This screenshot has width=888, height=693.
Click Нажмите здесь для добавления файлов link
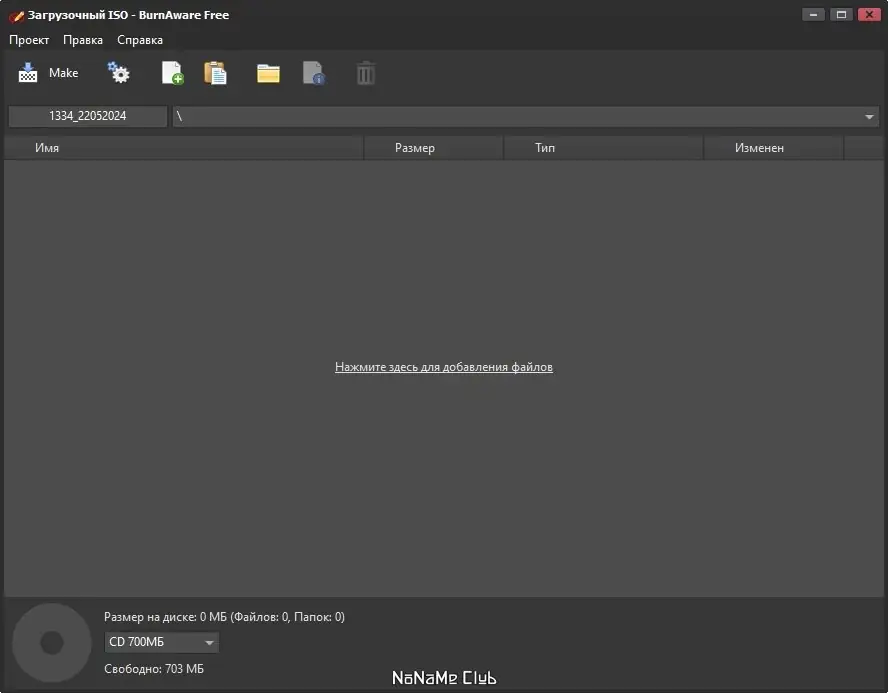click(444, 367)
